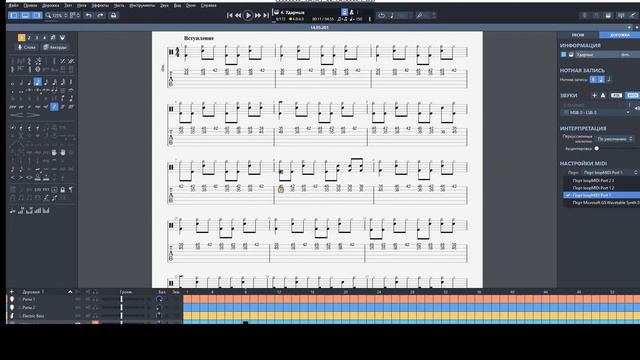The image size is (640, 360).
Task: Start playback with the Play button
Action: (x=248, y=16)
